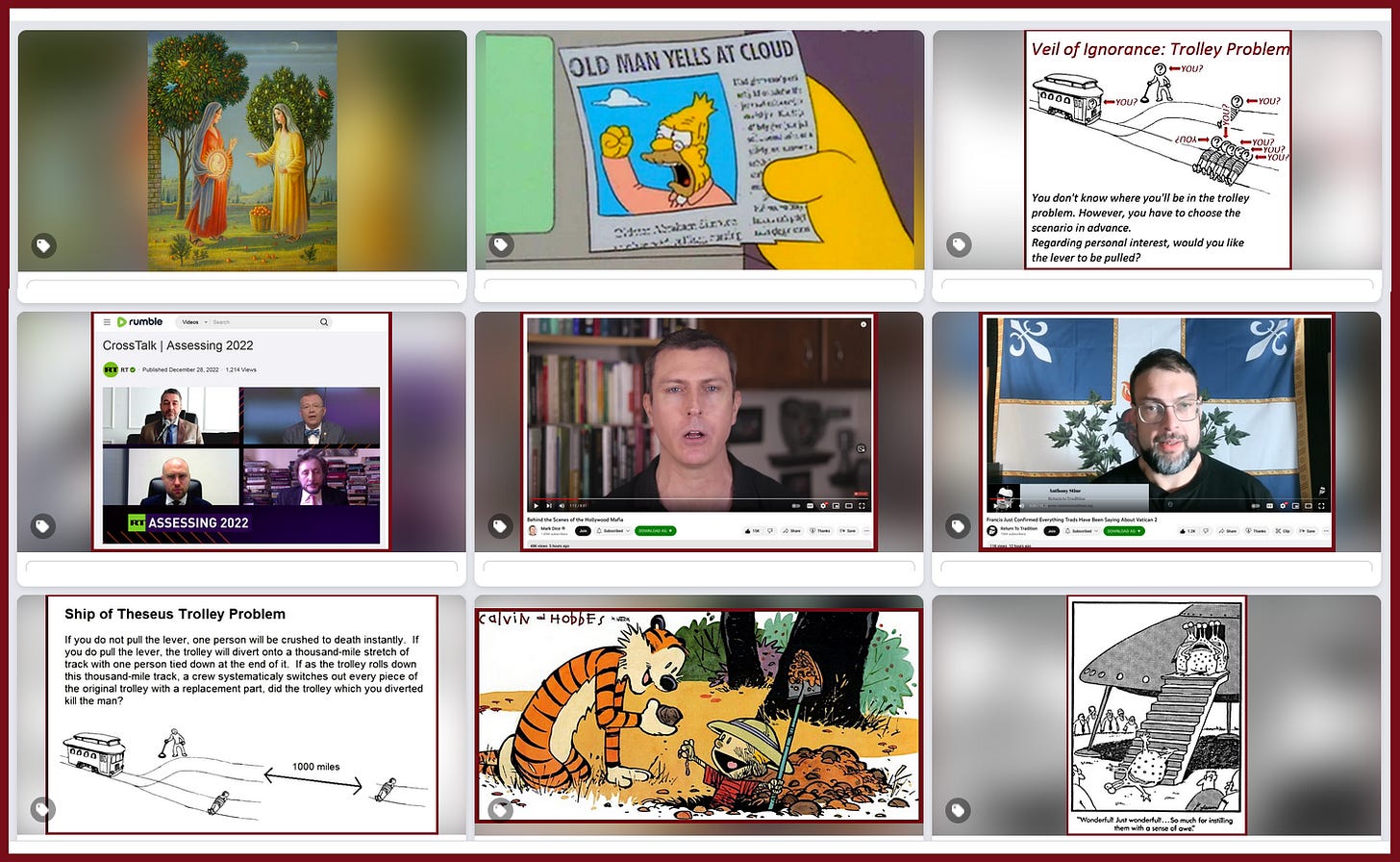Open more actions under Hollywood Mafia video
Viewport: 1400px width, 862px height.
(866, 531)
